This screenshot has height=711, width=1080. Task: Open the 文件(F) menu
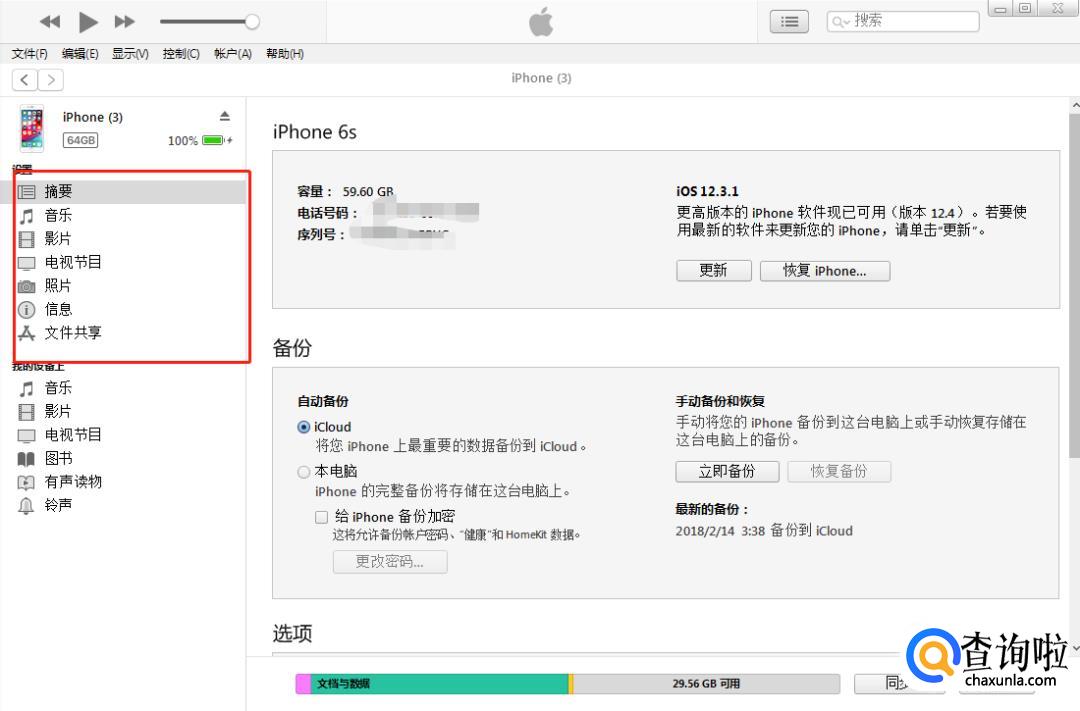30,54
